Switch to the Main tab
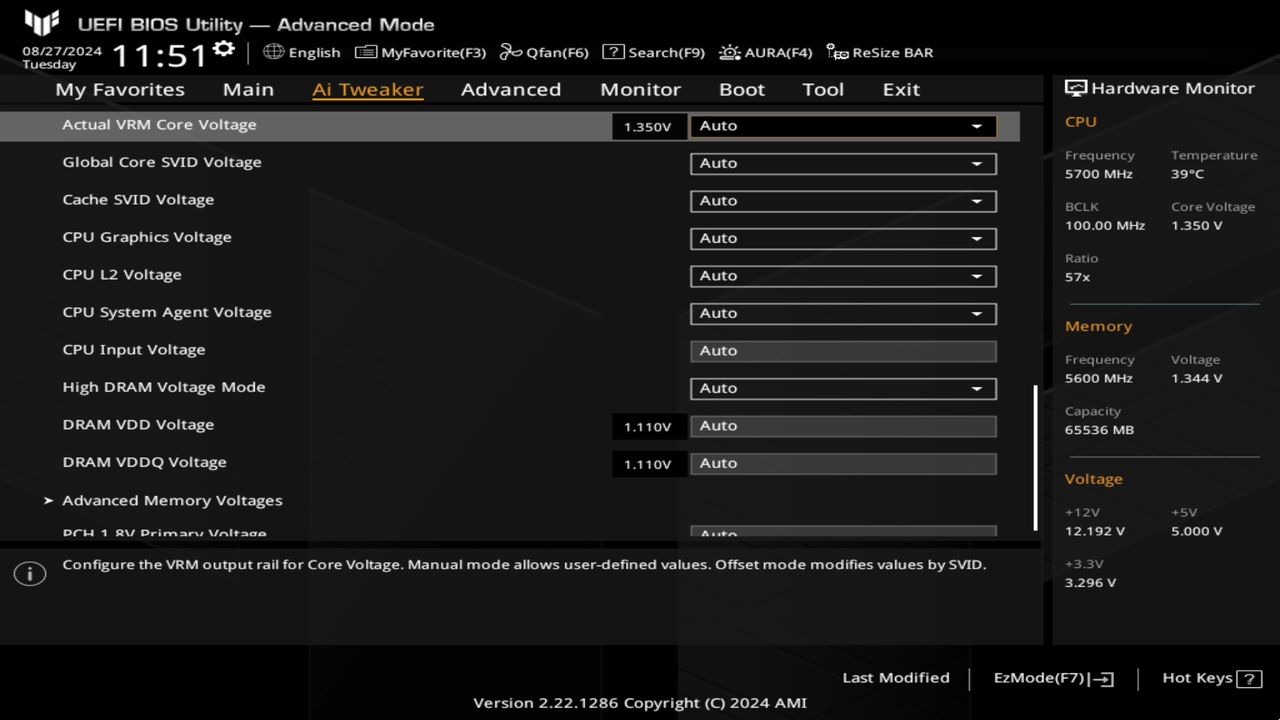The width and height of the screenshot is (1280, 720). point(248,89)
